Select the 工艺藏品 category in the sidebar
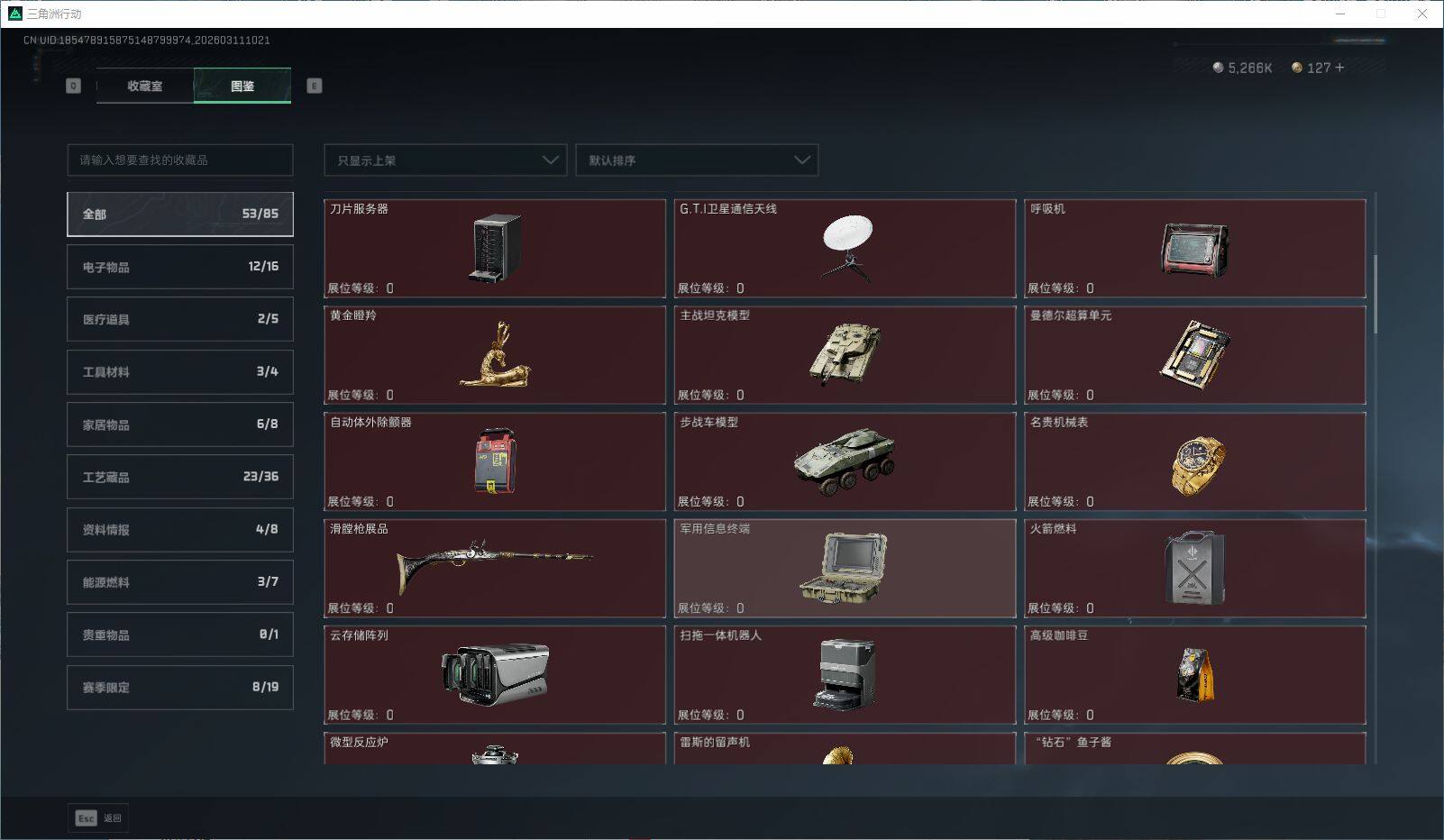Screen dimensions: 1444x840 click(x=179, y=477)
